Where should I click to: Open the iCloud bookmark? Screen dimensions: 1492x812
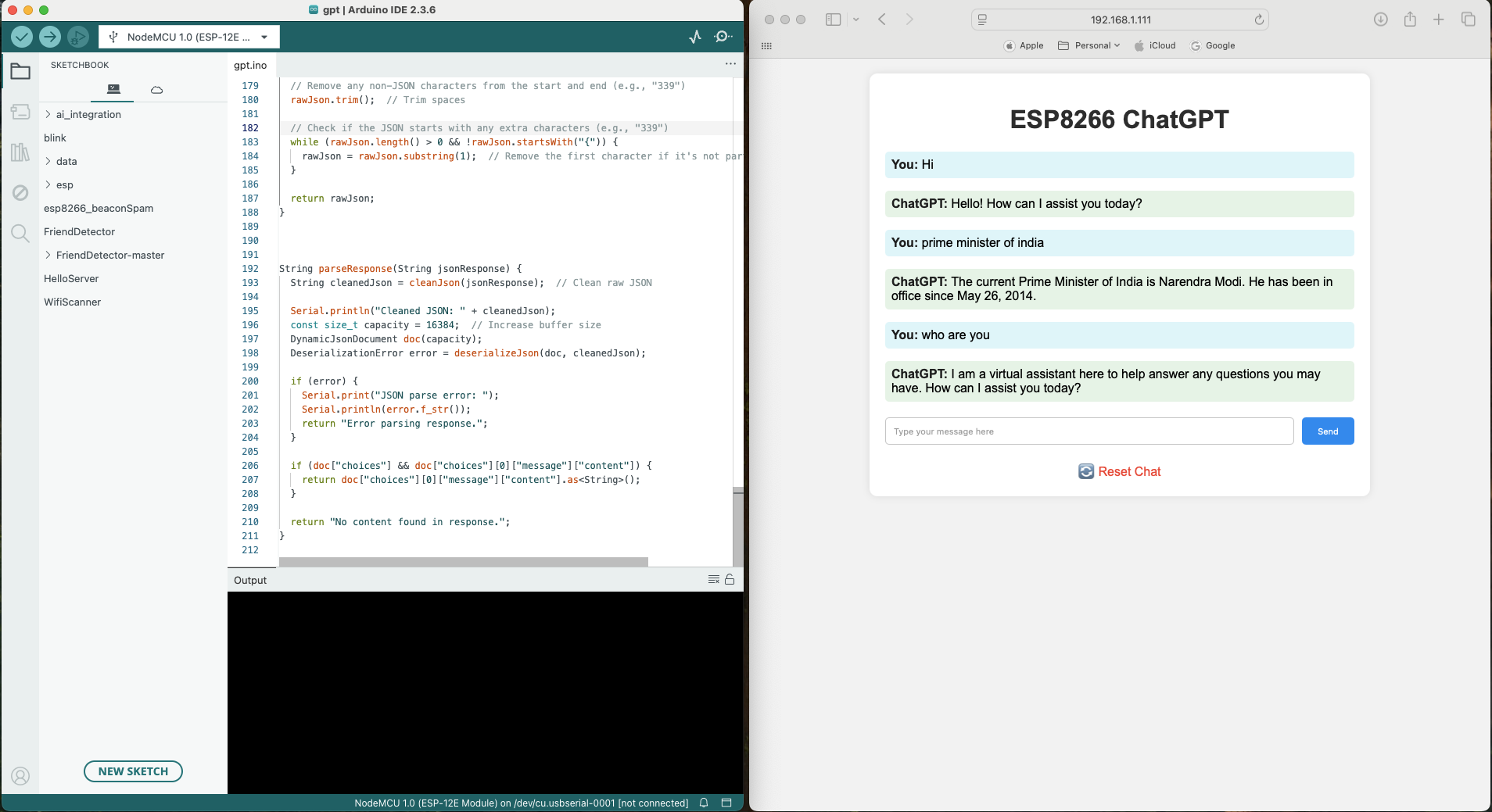click(x=1155, y=45)
